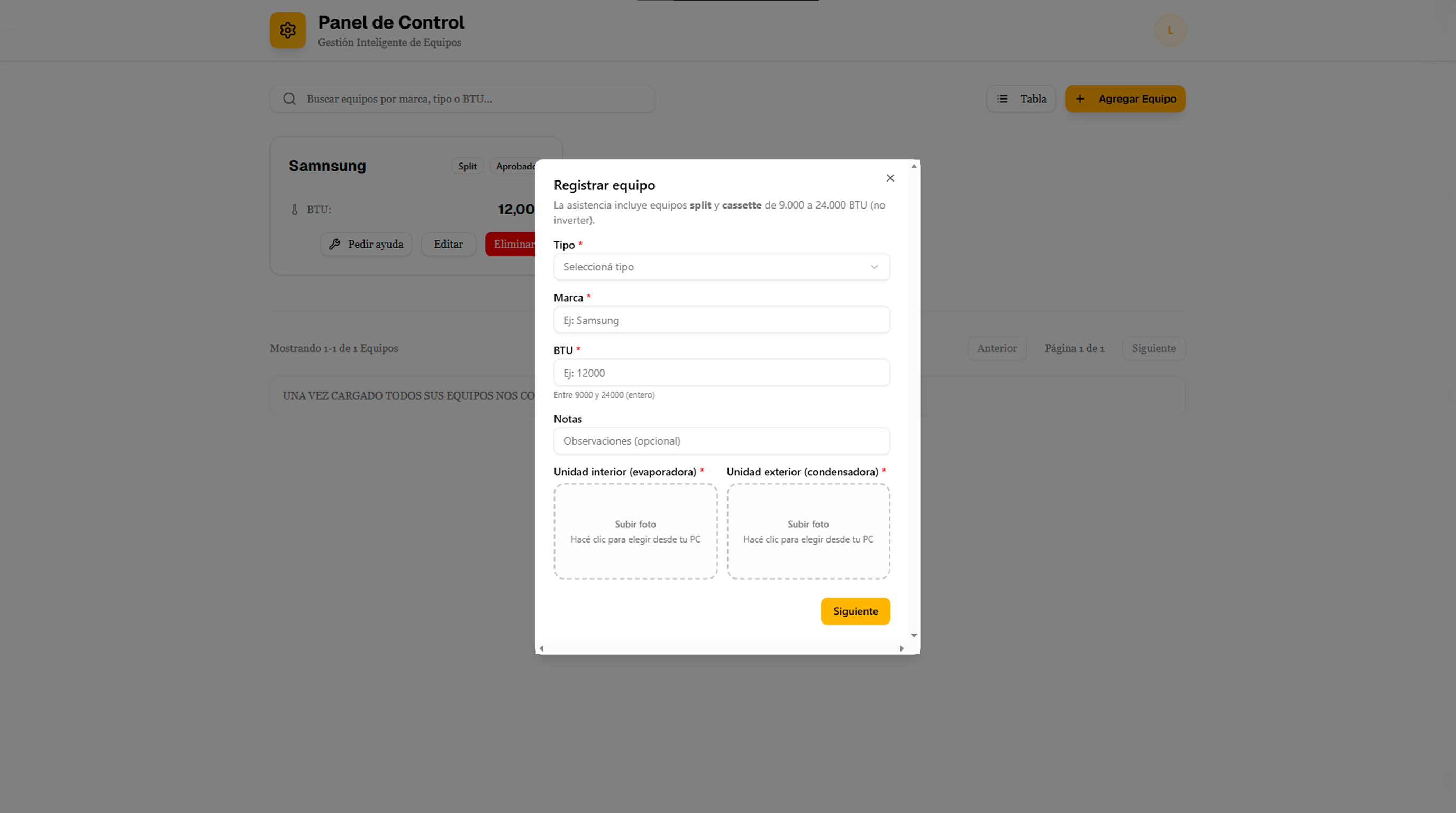
Task: Focus the Notas observations field
Action: click(722, 441)
